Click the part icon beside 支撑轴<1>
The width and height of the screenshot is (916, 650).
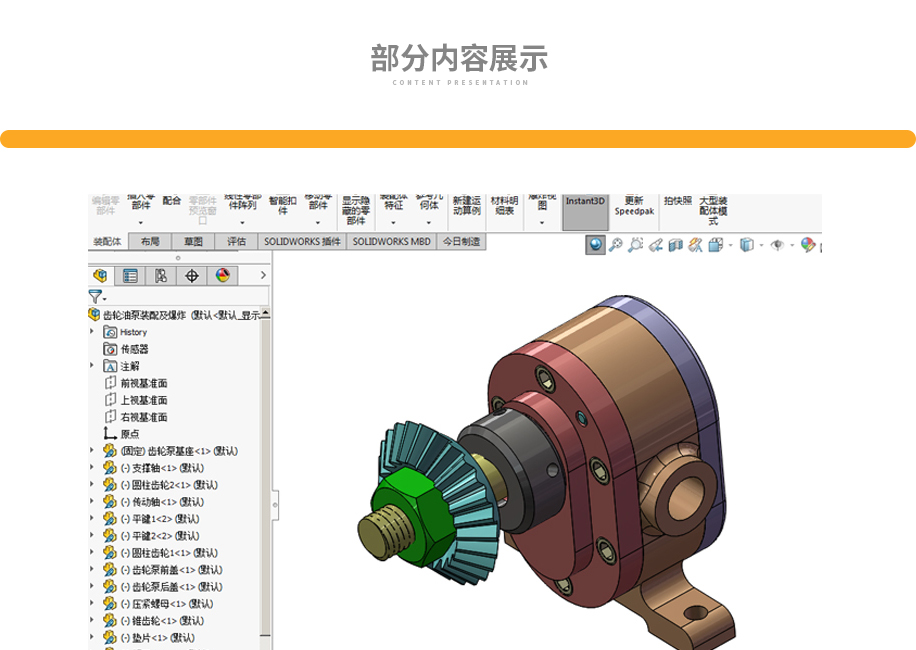(x=110, y=468)
